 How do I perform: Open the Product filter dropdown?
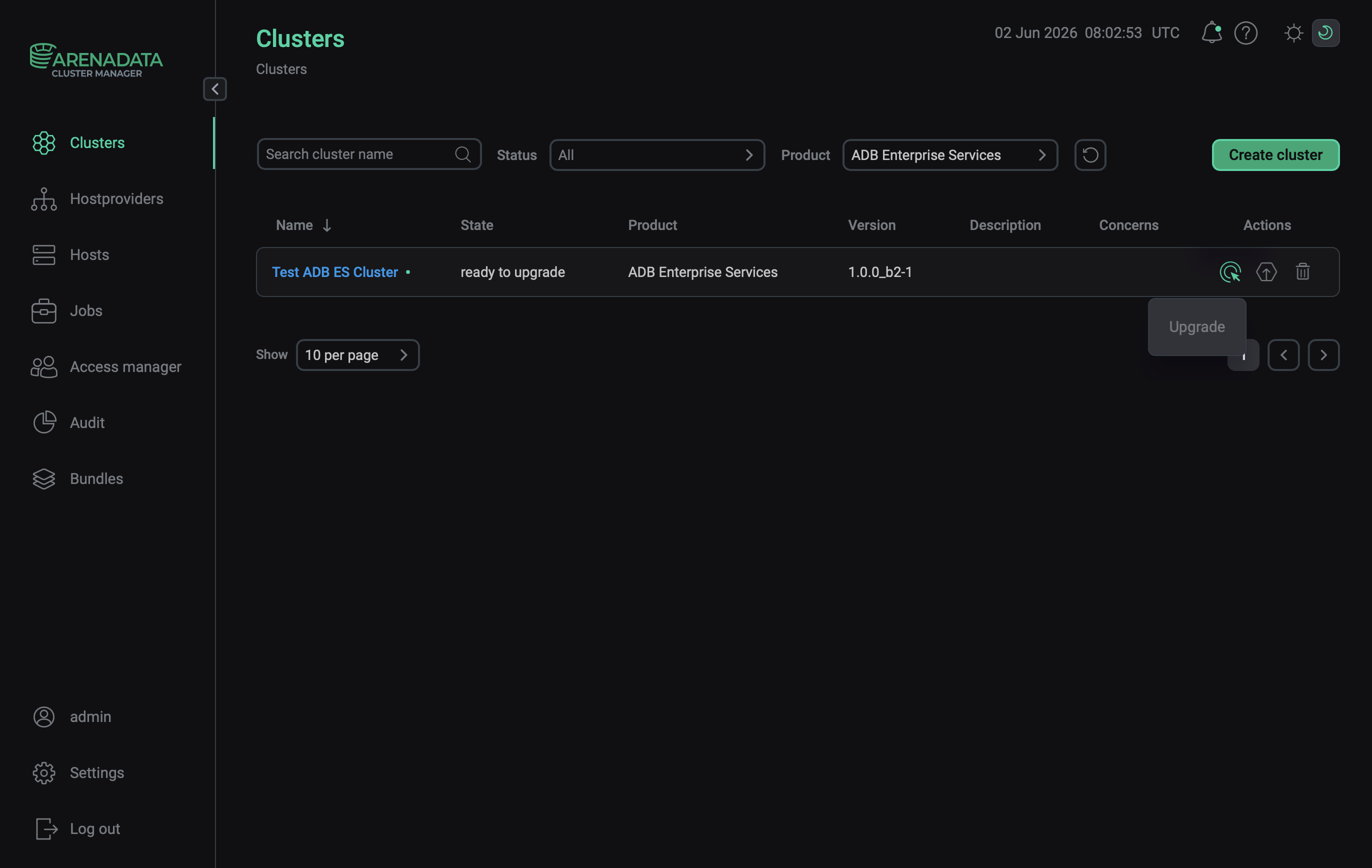(950, 155)
